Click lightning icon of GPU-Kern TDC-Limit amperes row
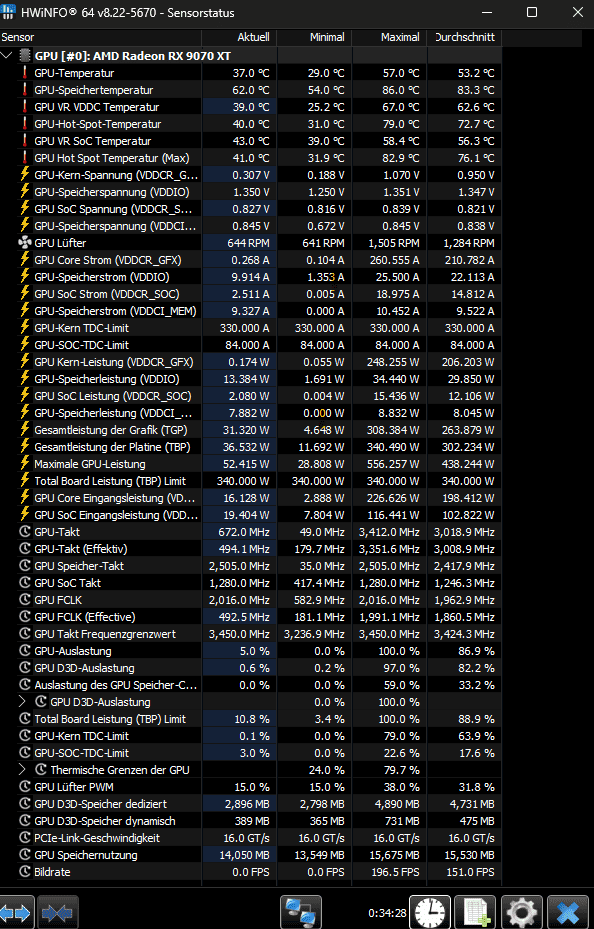The width and height of the screenshot is (594, 929). [25, 328]
